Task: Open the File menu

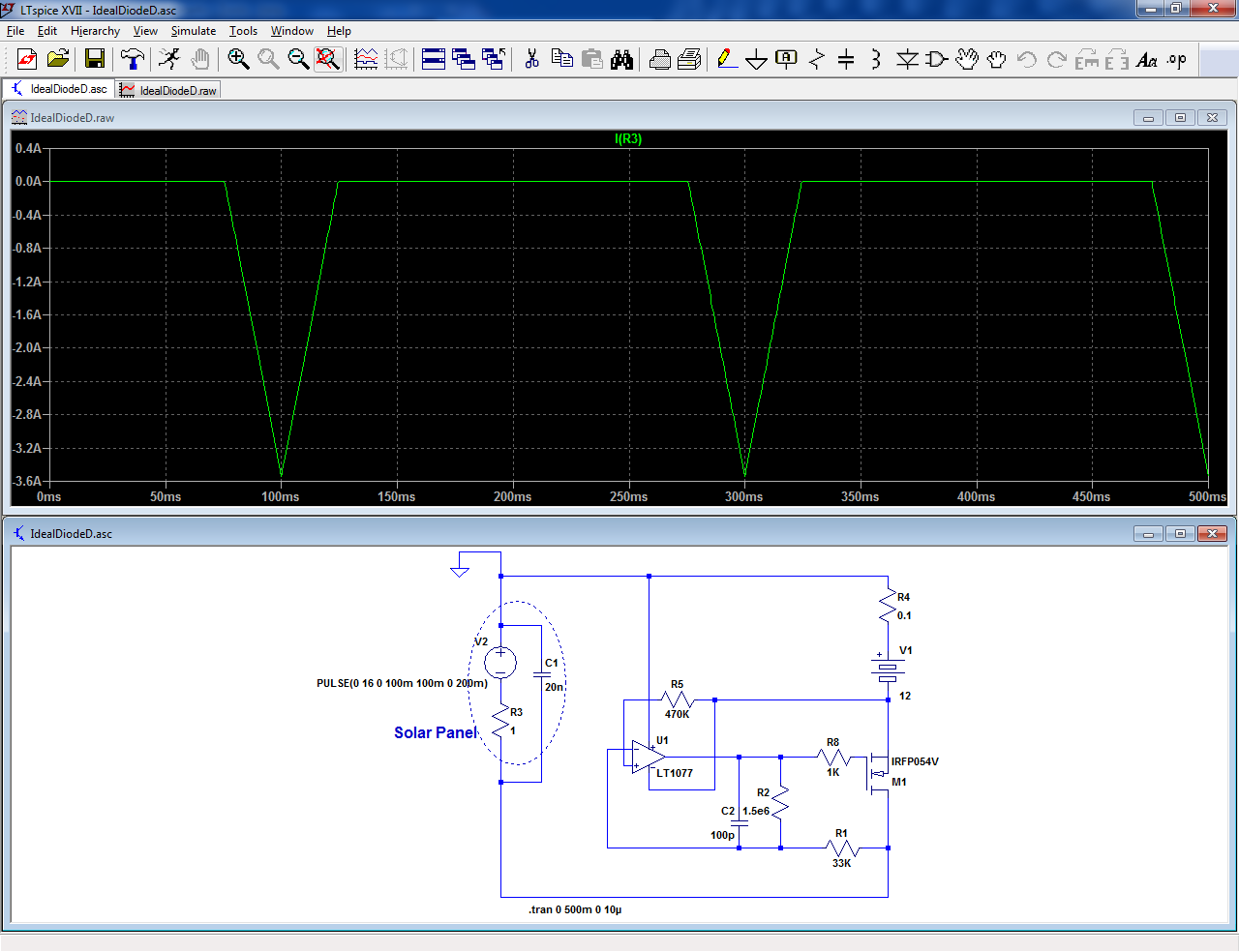Action: [15, 31]
